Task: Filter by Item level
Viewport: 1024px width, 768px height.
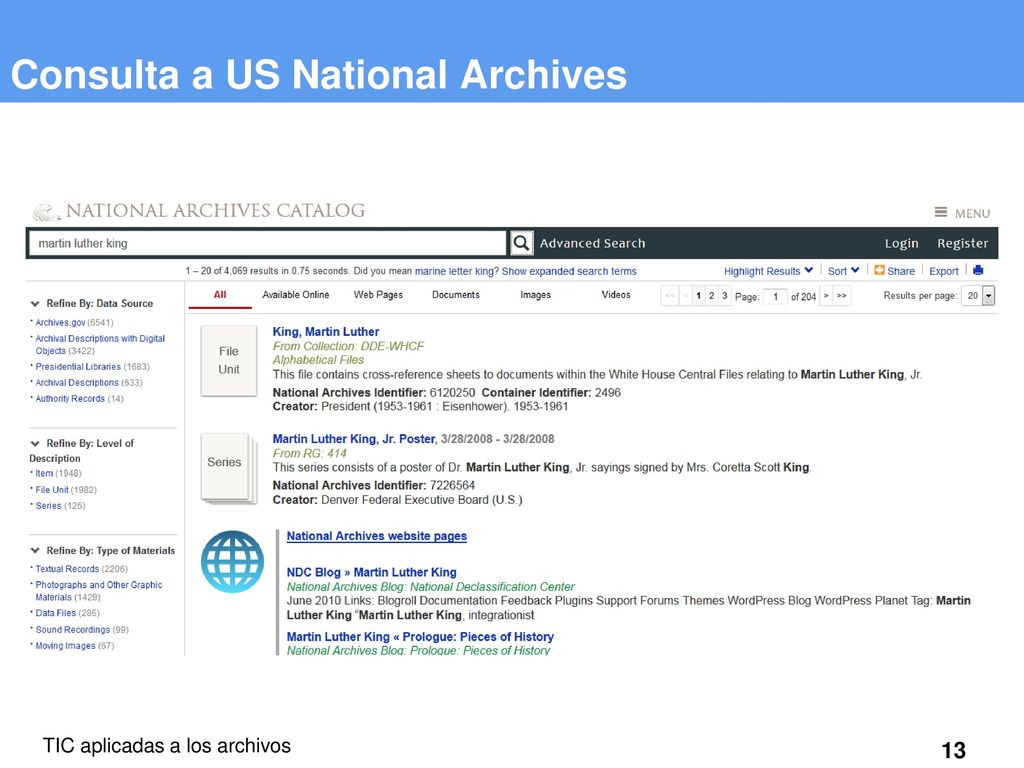Action: pos(44,473)
